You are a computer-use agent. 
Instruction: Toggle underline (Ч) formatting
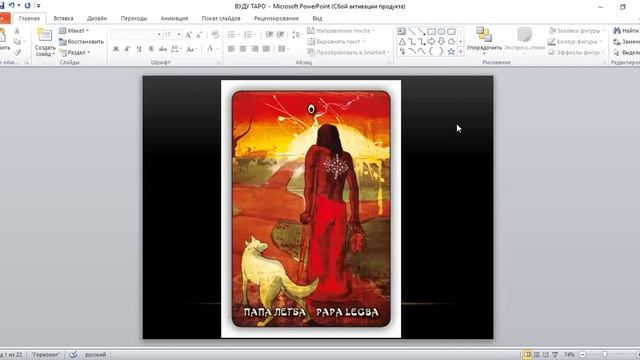139,49
